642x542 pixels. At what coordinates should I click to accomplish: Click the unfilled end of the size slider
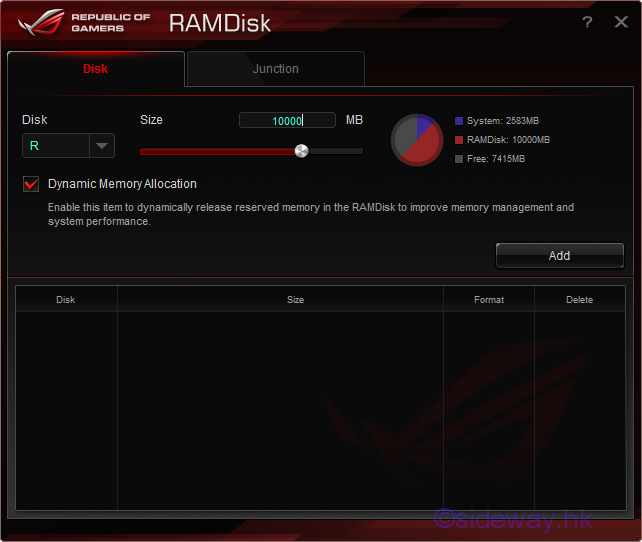[x=336, y=151]
